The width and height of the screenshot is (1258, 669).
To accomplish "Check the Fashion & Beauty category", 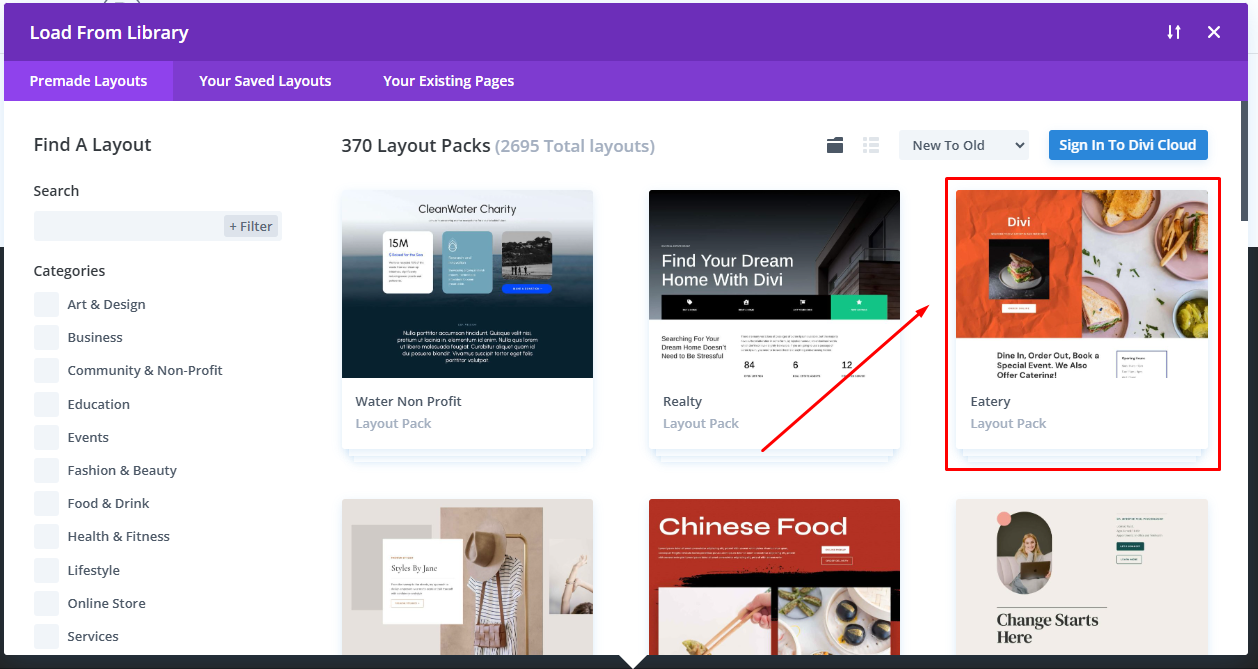I will point(46,470).
